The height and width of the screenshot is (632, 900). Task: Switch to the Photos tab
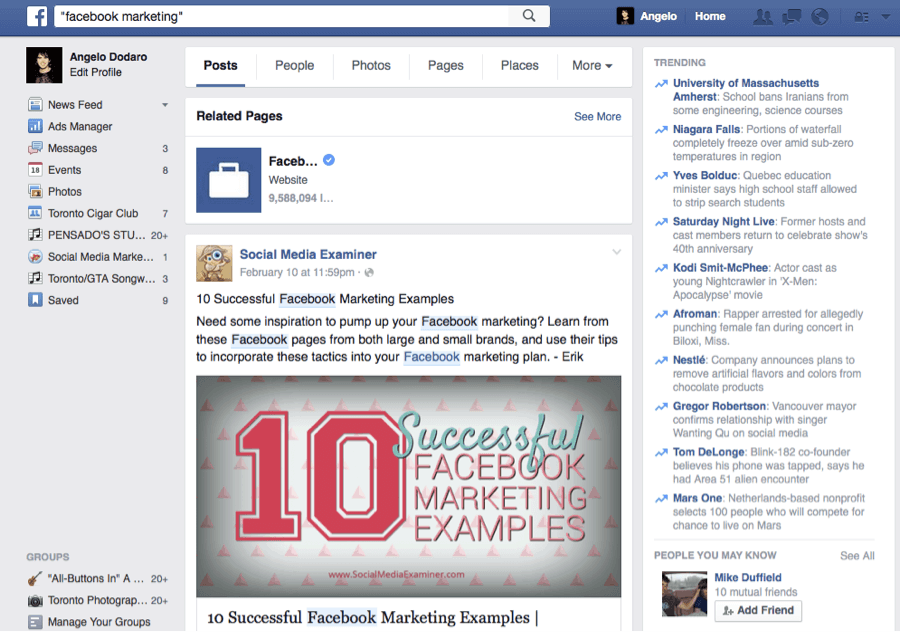371,65
